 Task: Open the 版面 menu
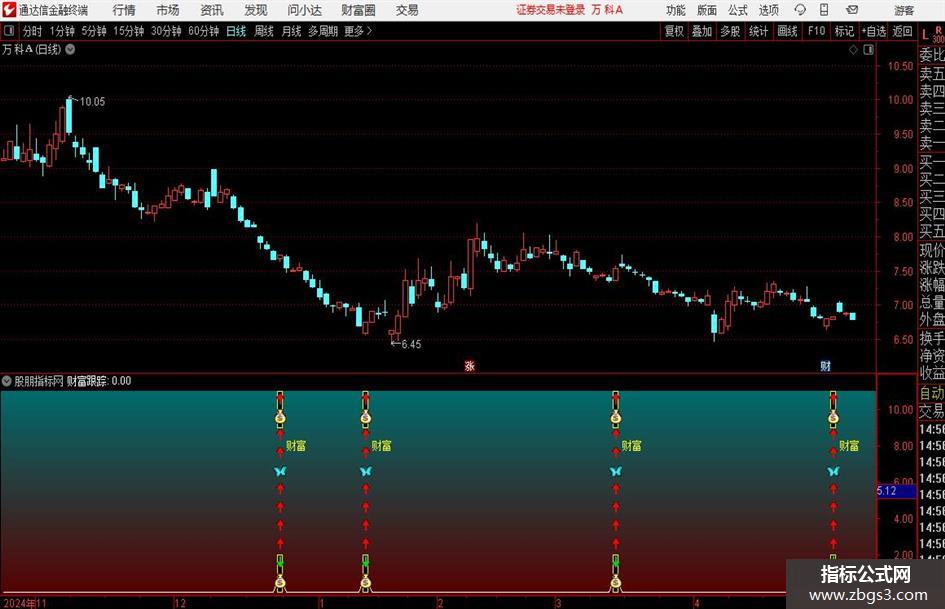(706, 10)
